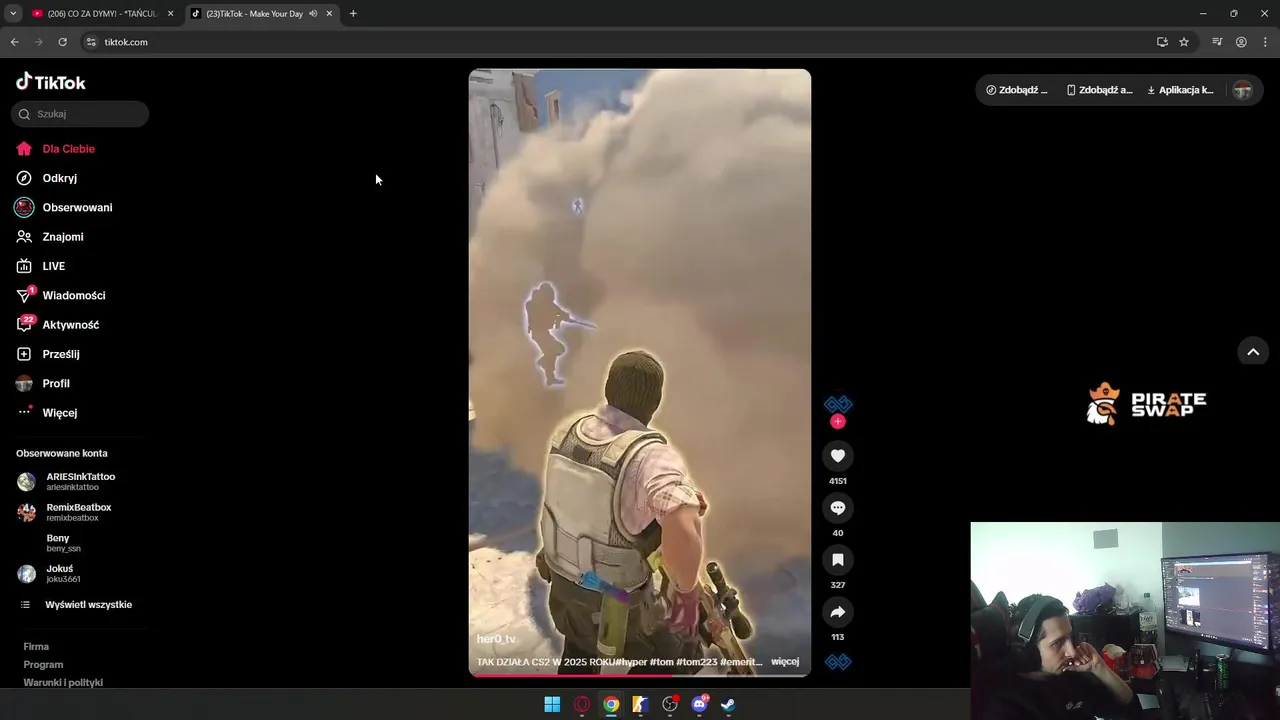This screenshot has width=1280, height=720.
Task: Expand the Więcej sidebar menu
Action: coord(47,413)
